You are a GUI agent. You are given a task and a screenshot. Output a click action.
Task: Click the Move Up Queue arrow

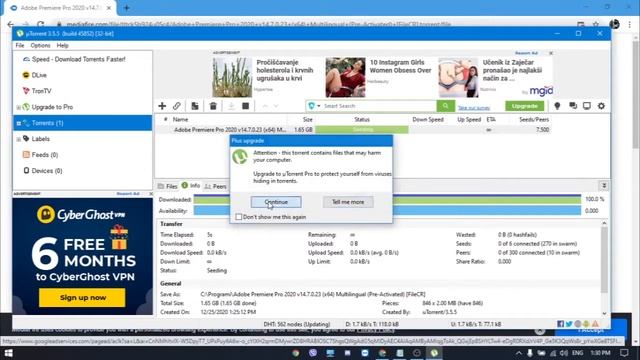[x=265, y=106]
